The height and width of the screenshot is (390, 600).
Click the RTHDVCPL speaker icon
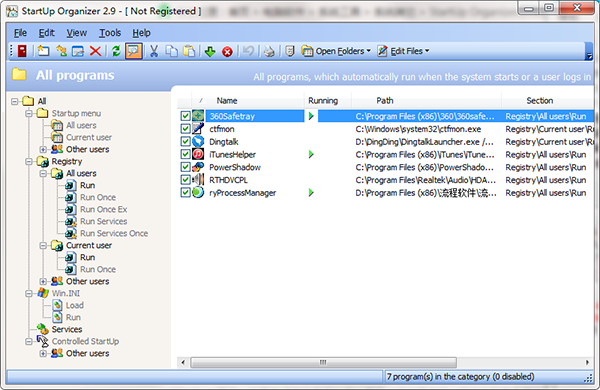[x=198, y=179]
